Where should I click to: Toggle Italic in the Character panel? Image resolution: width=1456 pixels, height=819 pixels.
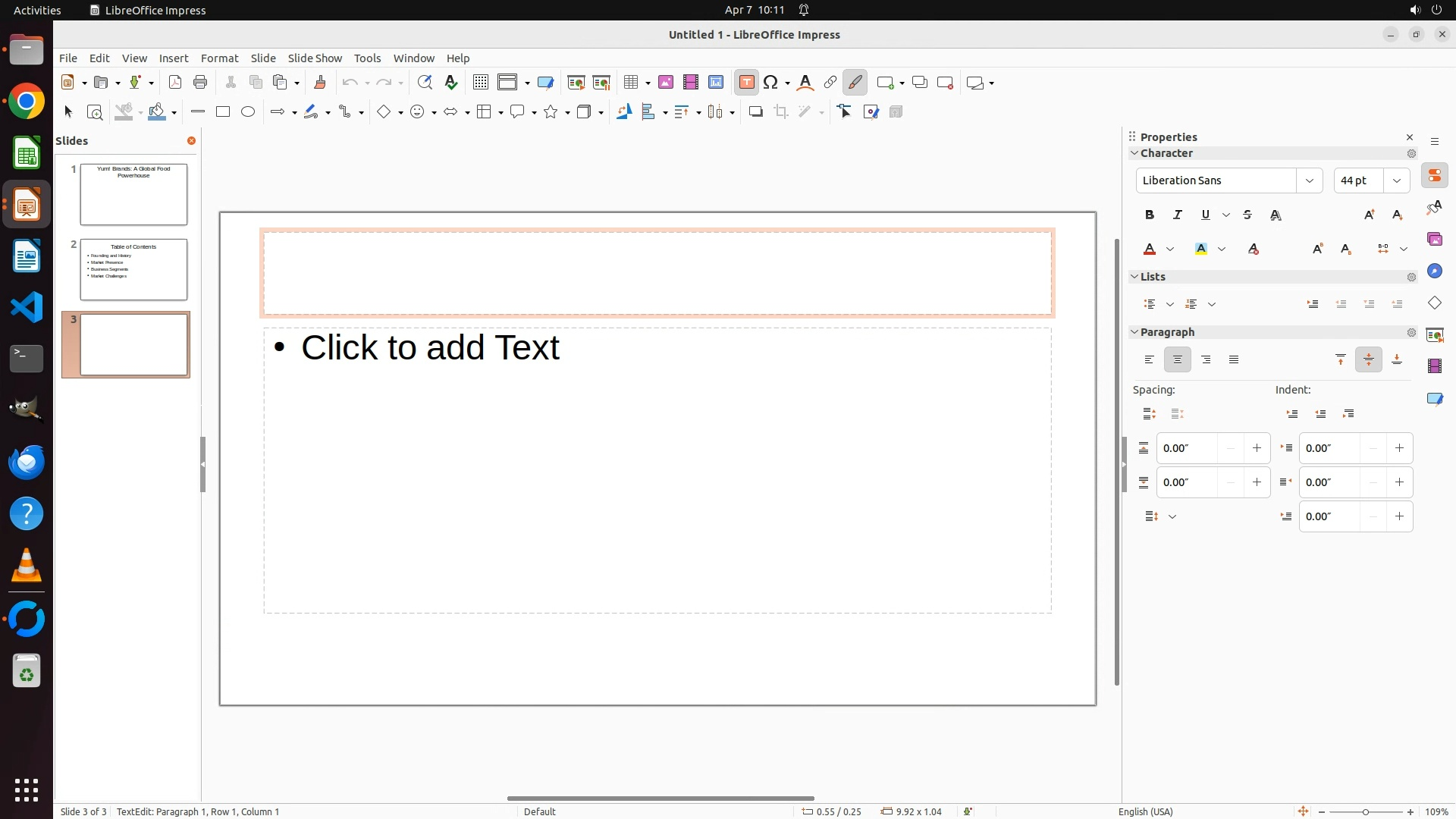tap(1178, 215)
